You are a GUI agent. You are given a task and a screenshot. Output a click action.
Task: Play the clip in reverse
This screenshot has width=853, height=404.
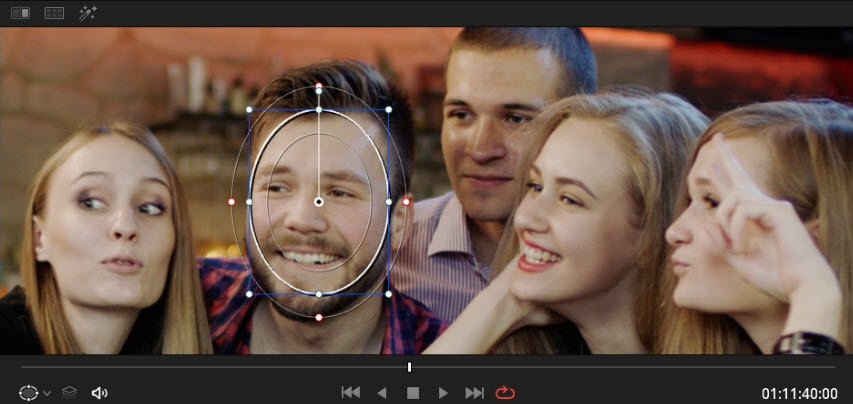(382, 393)
